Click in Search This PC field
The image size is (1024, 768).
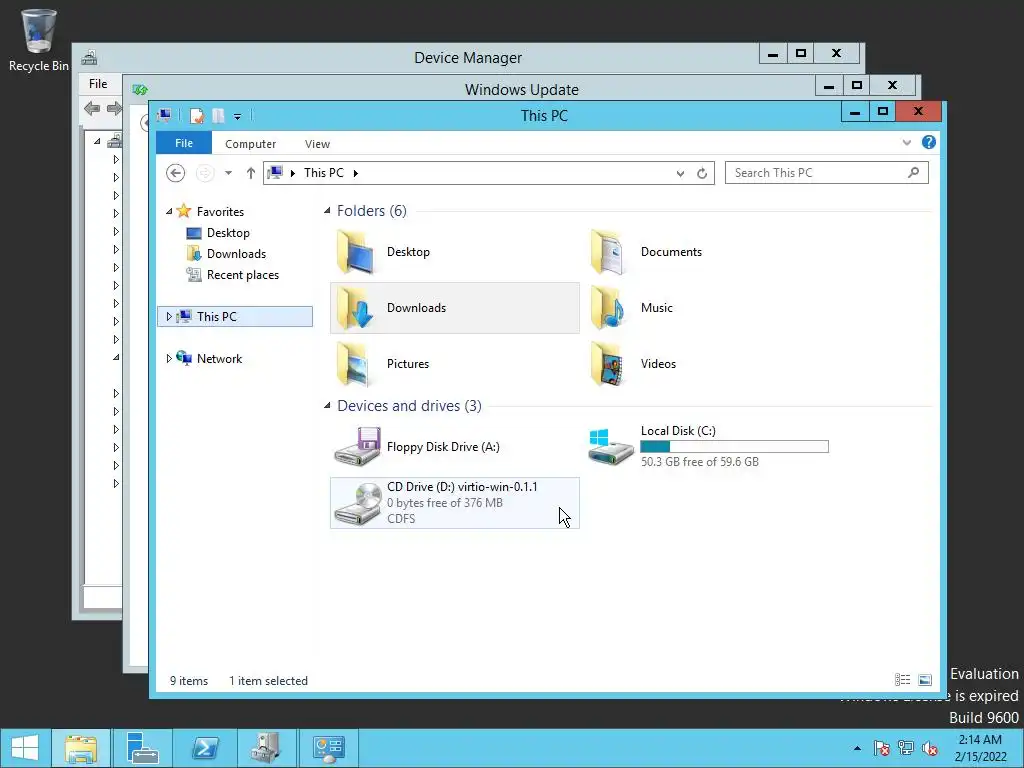tap(816, 172)
